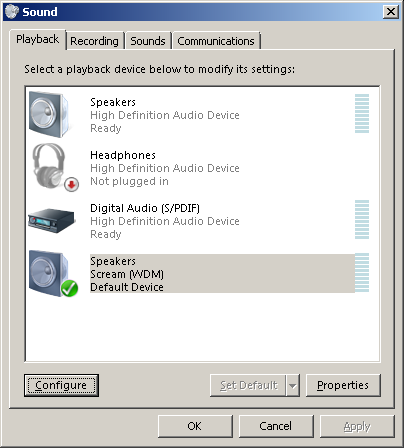Select the 'Digital Audio (S/PDIF)' label
Viewport: 404px width, 448px height.
click(x=145, y=208)
